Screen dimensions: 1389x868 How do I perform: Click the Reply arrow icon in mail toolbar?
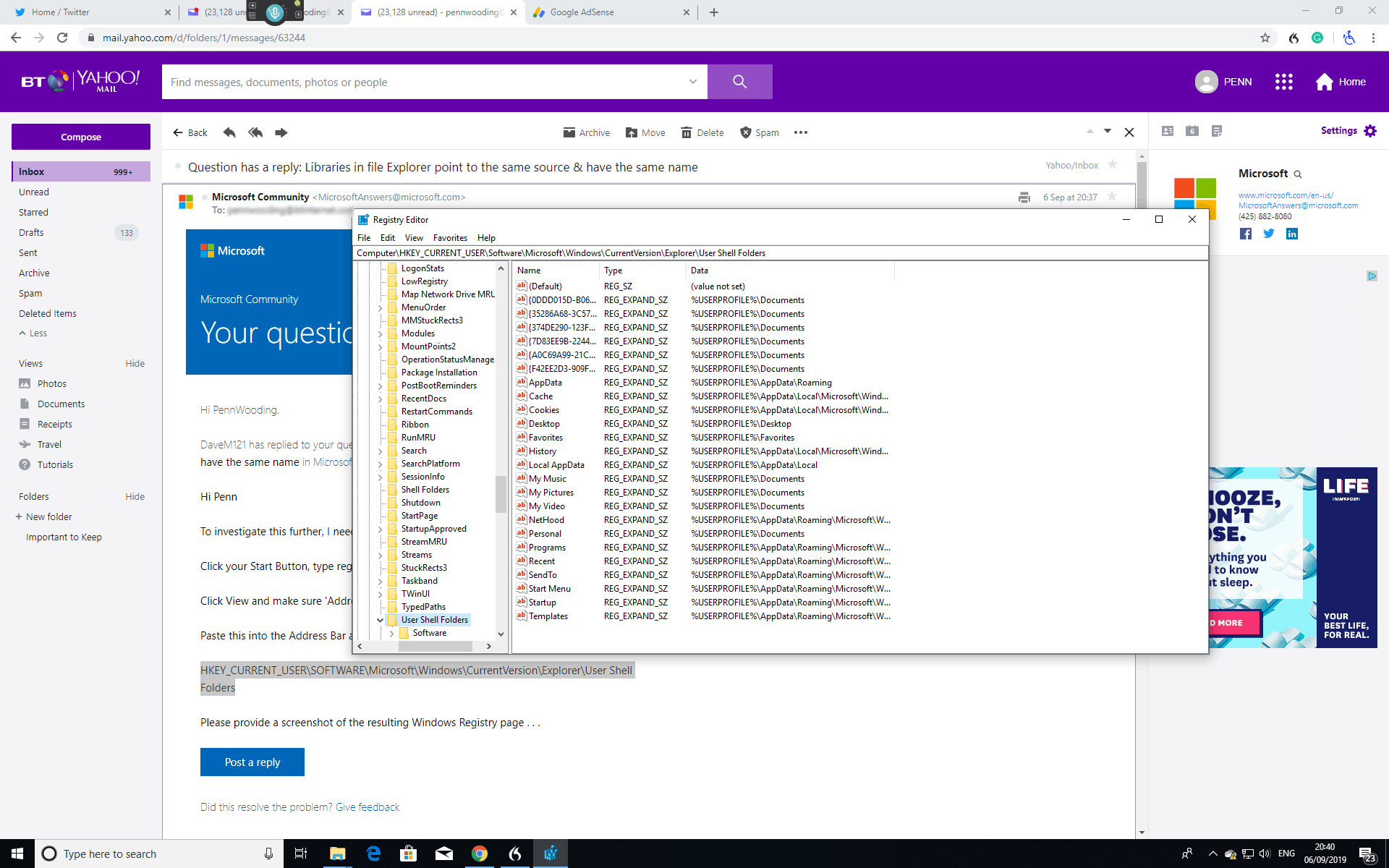[229, 132]
